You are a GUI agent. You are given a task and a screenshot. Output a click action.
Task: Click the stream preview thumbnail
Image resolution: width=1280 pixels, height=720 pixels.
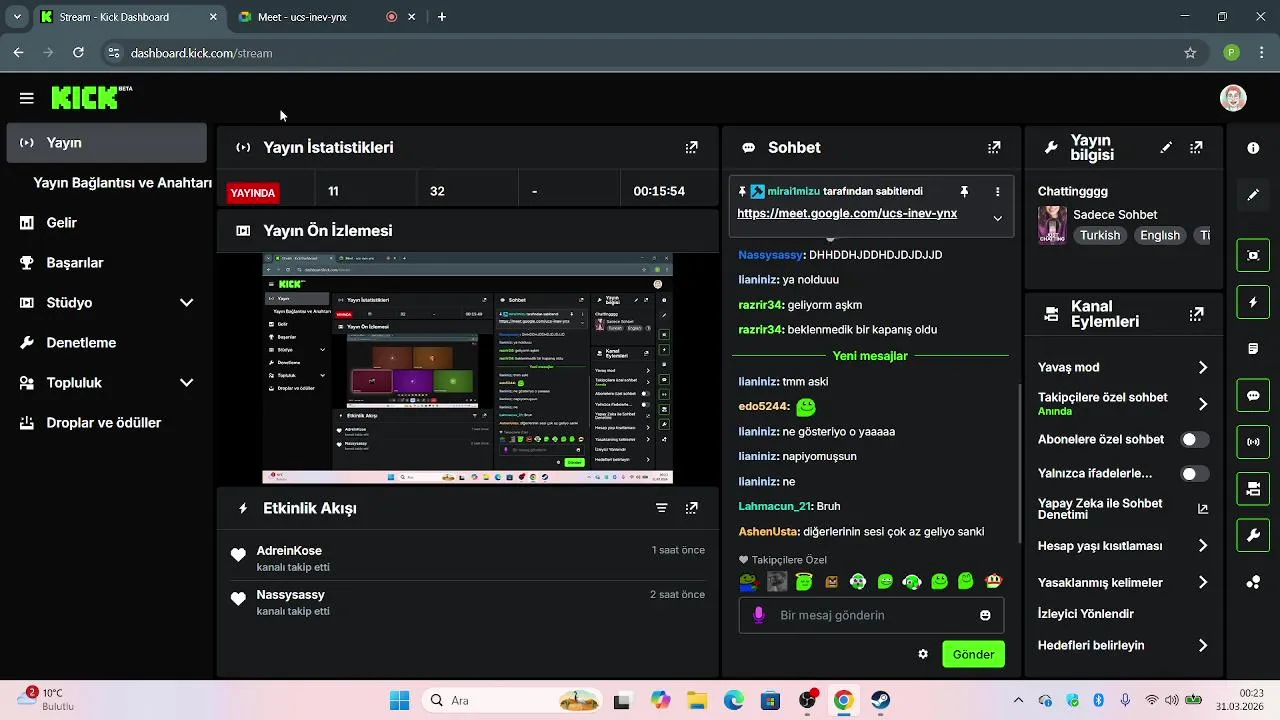tap(467, 369)
